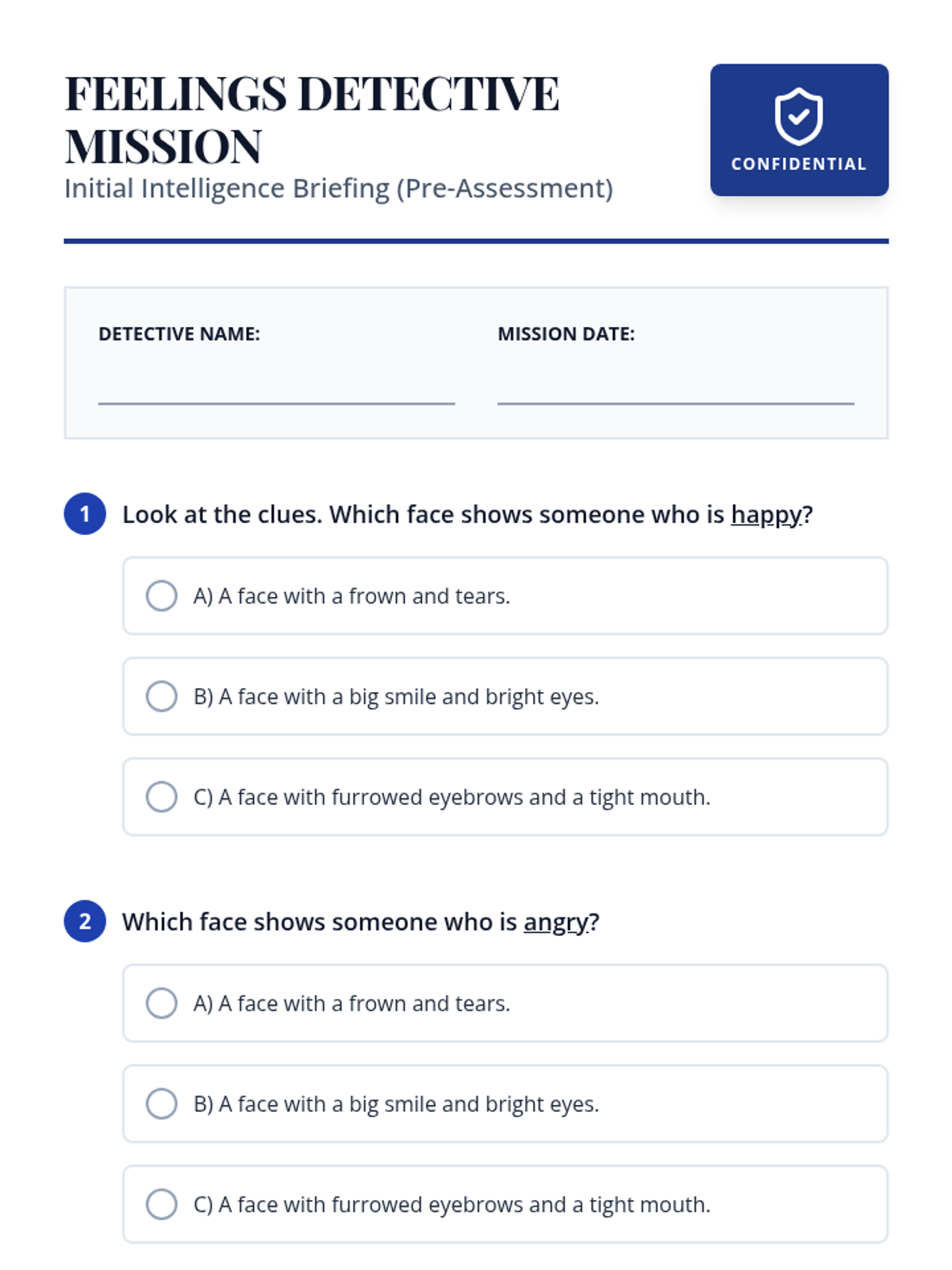Choose question 2 option B big smile
This screenshot has width=952, height=1270.
point(162,1104)
